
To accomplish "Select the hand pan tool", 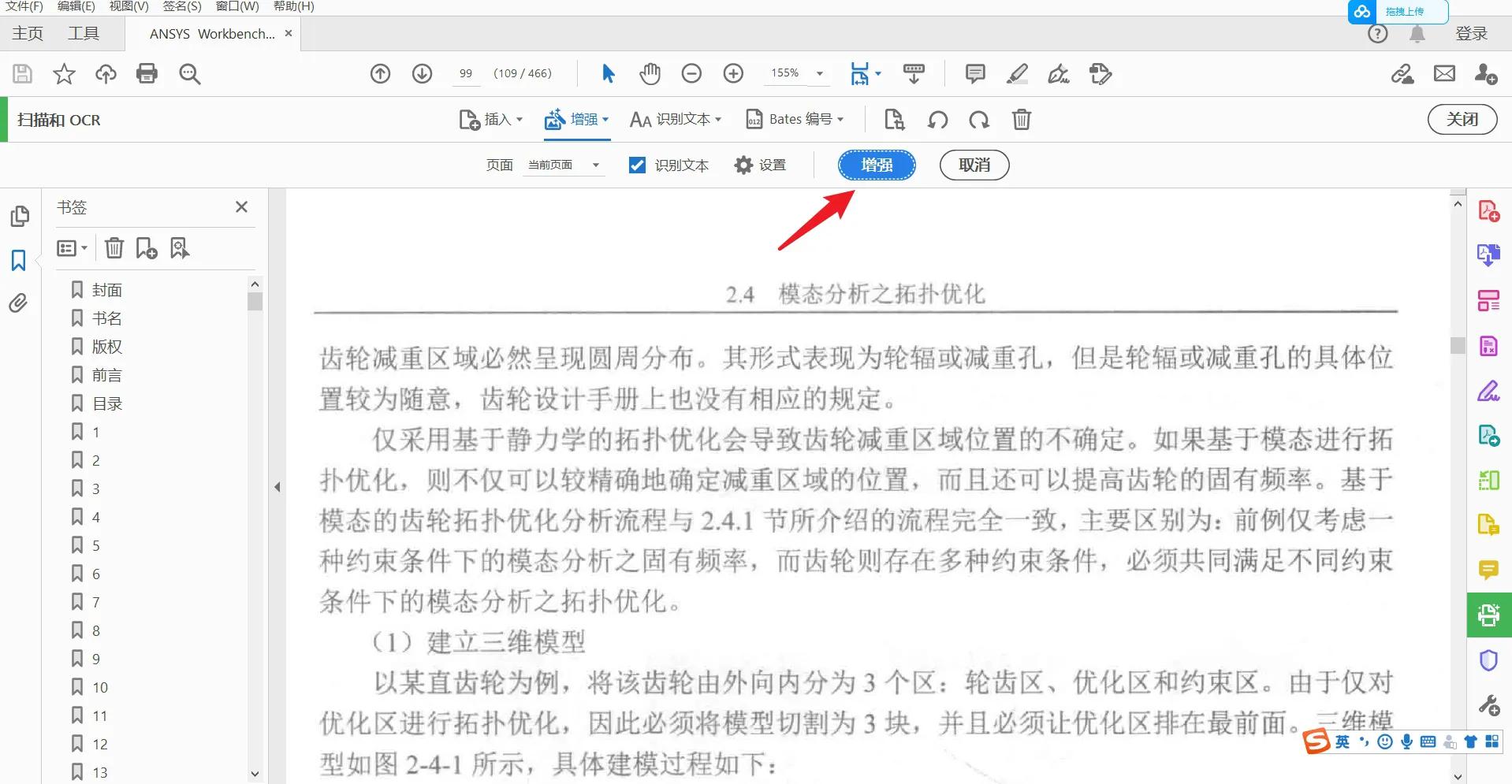I will click(x=650, y=73).
